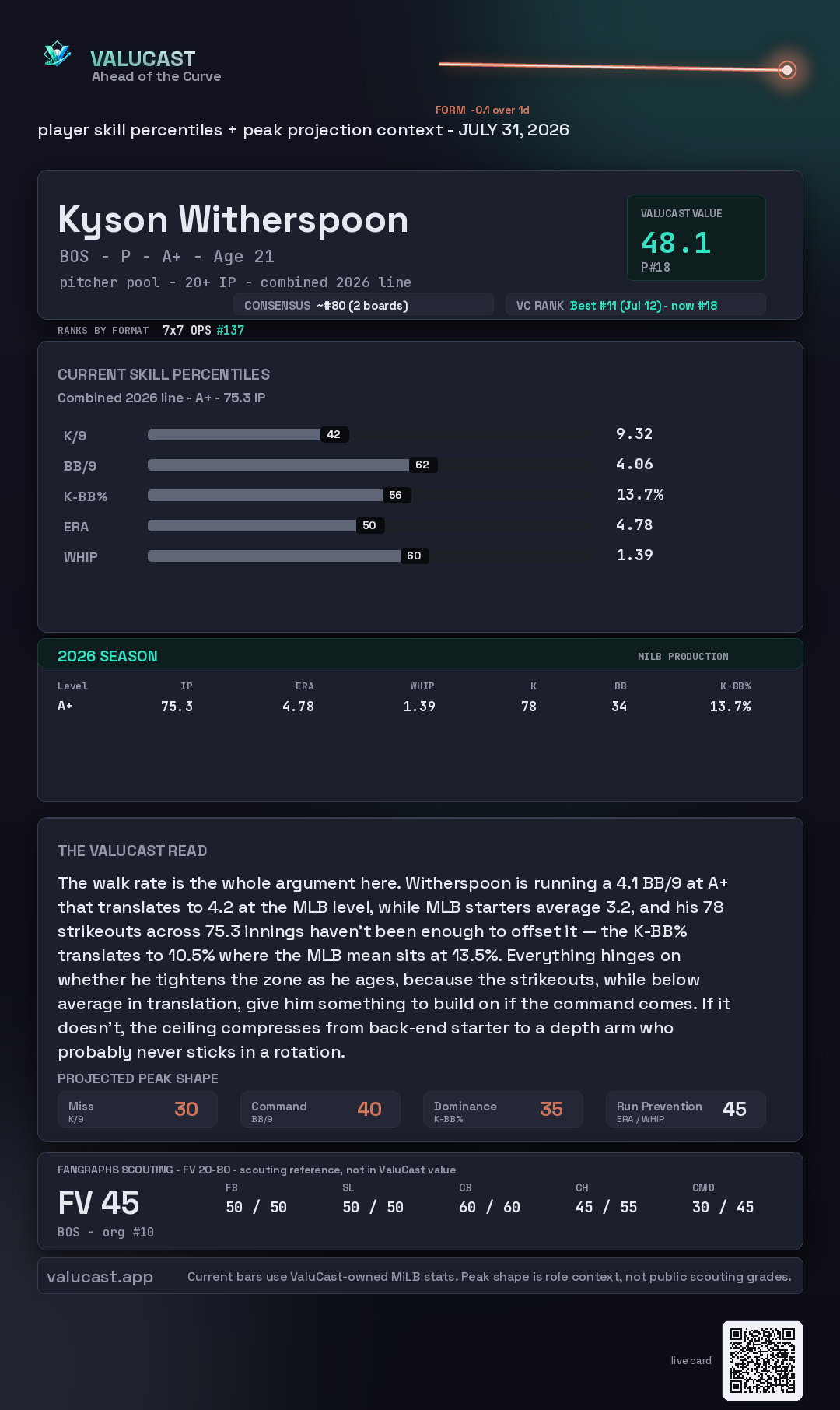Open the live card QR code
This screenshot has width=840, height=1410.
[x=762, y=1360]
